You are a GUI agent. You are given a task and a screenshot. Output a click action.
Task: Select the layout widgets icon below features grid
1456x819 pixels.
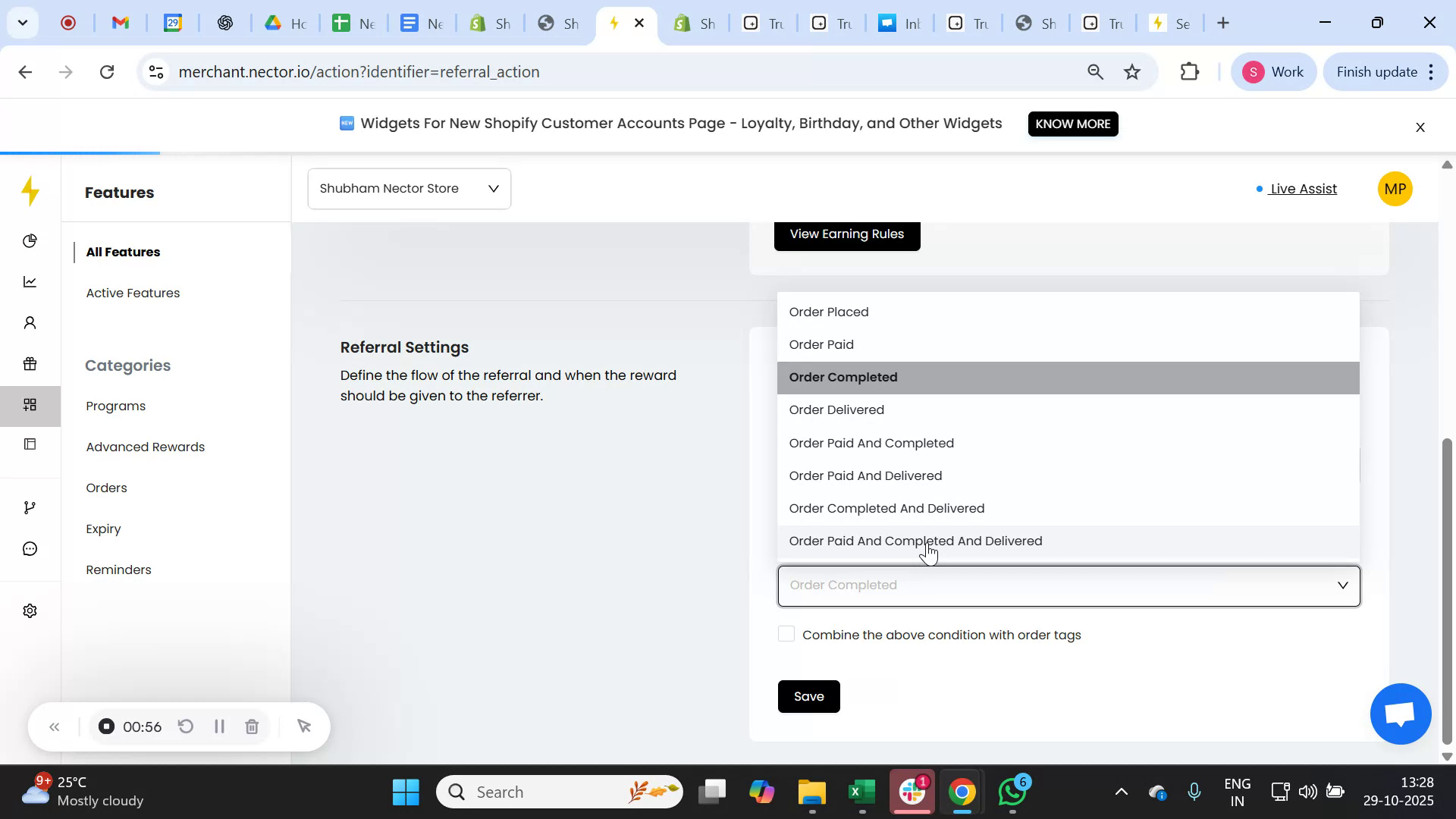30,444
